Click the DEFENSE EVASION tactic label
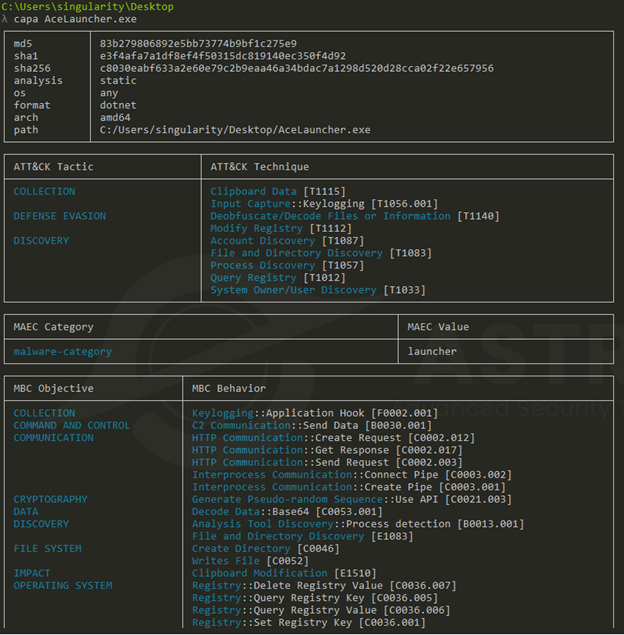624x635 pixels. pos(59,216)
